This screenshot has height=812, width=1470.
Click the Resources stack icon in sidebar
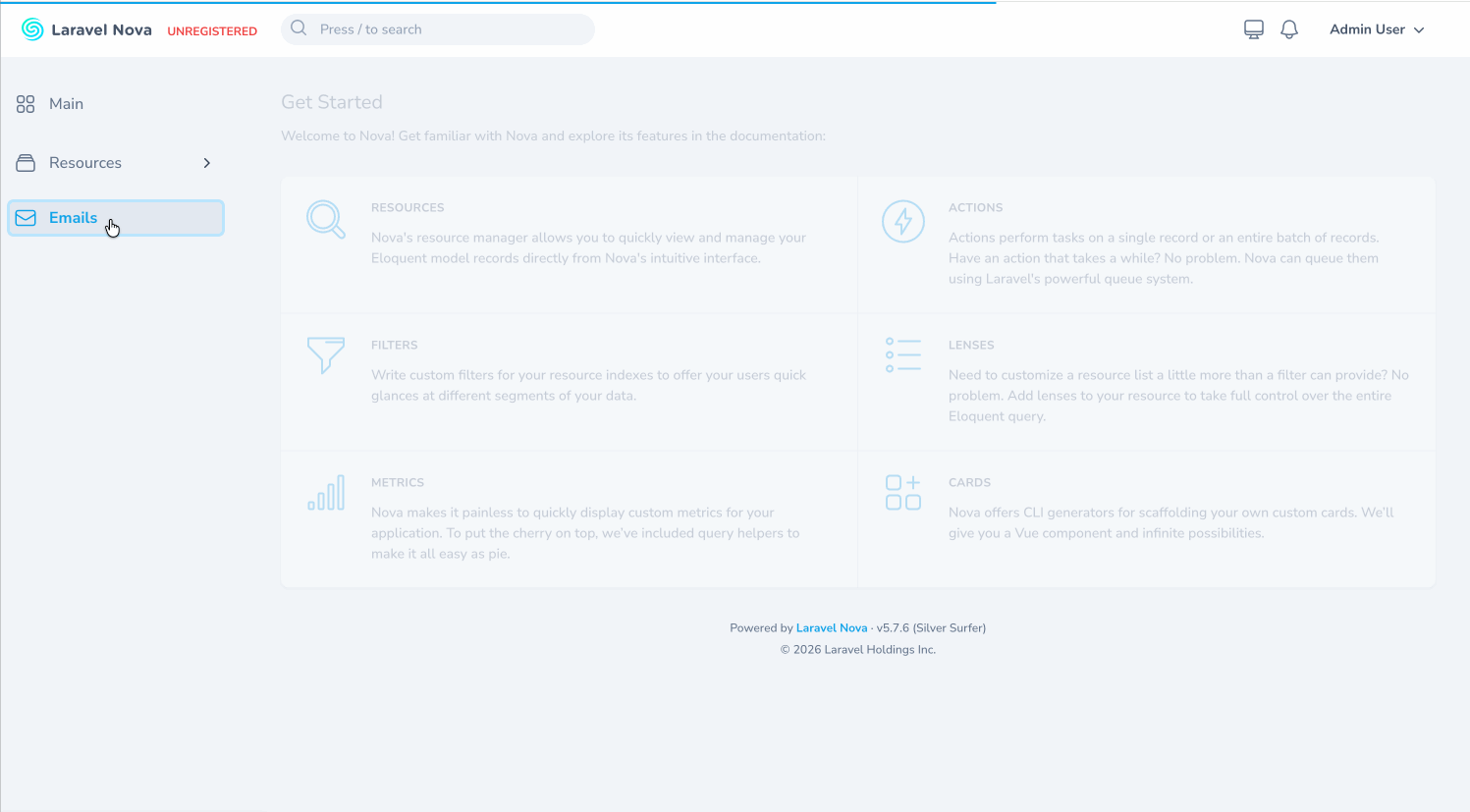[26, 163]
